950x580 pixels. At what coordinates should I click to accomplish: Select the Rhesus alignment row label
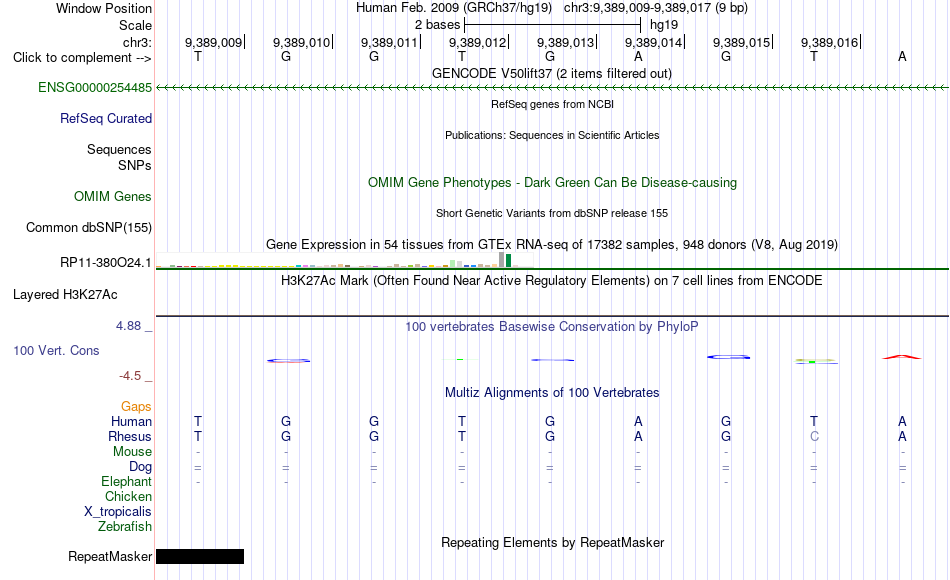(130, 436)
